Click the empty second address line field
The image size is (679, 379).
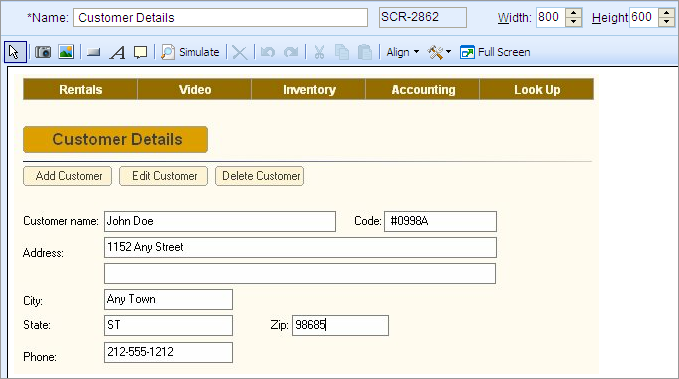[x=300, y=273]
